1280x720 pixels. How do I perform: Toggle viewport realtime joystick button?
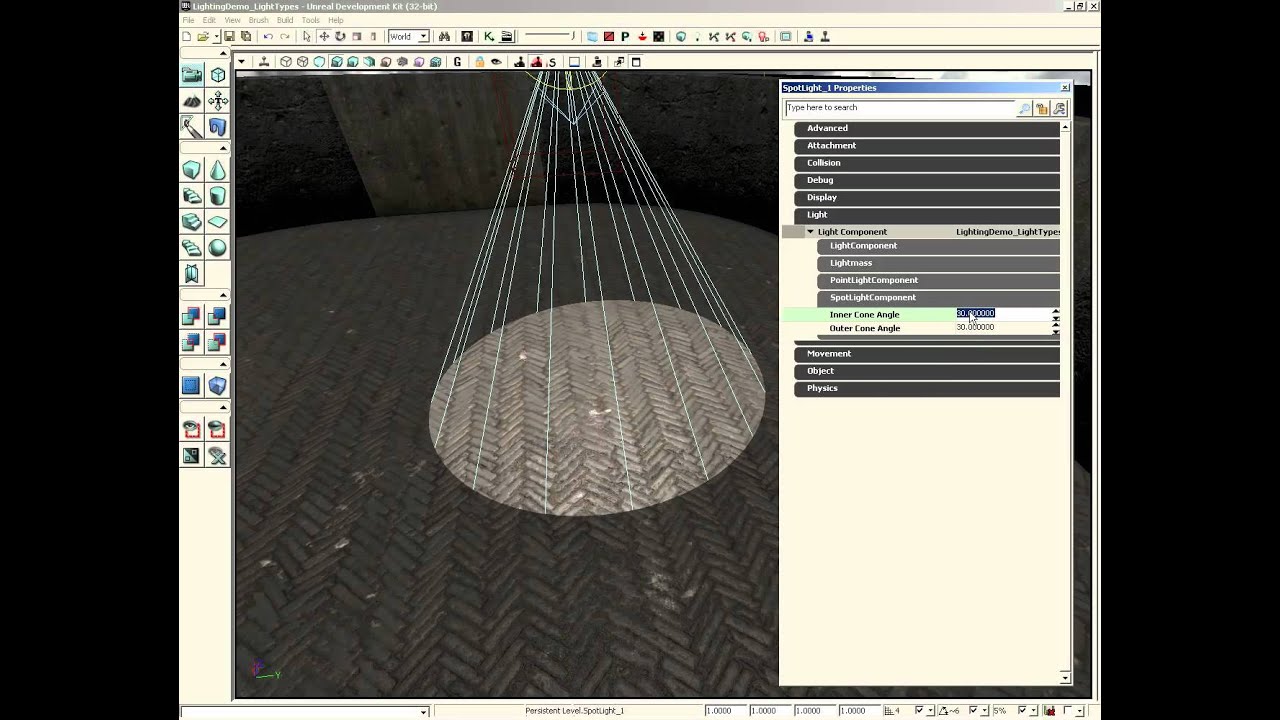click(264, 62)
